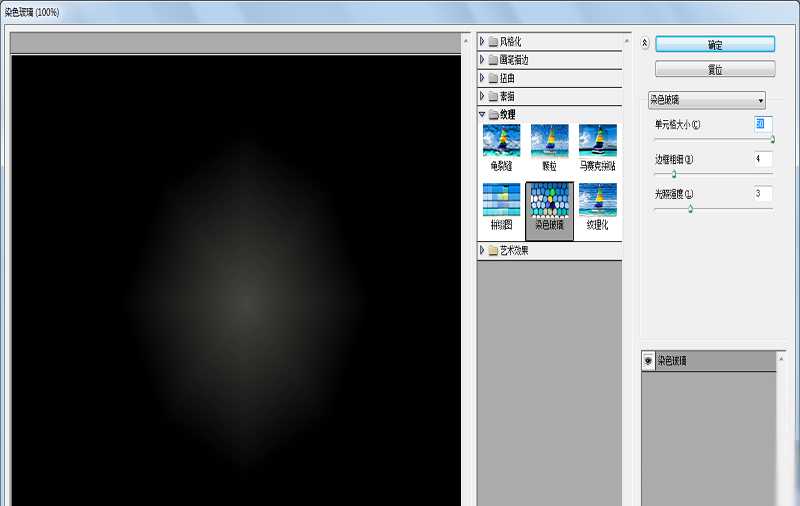Click the preview area scroll-up arrow
Viewport: 800px width, 506px height.
click(x=466, y=40)
